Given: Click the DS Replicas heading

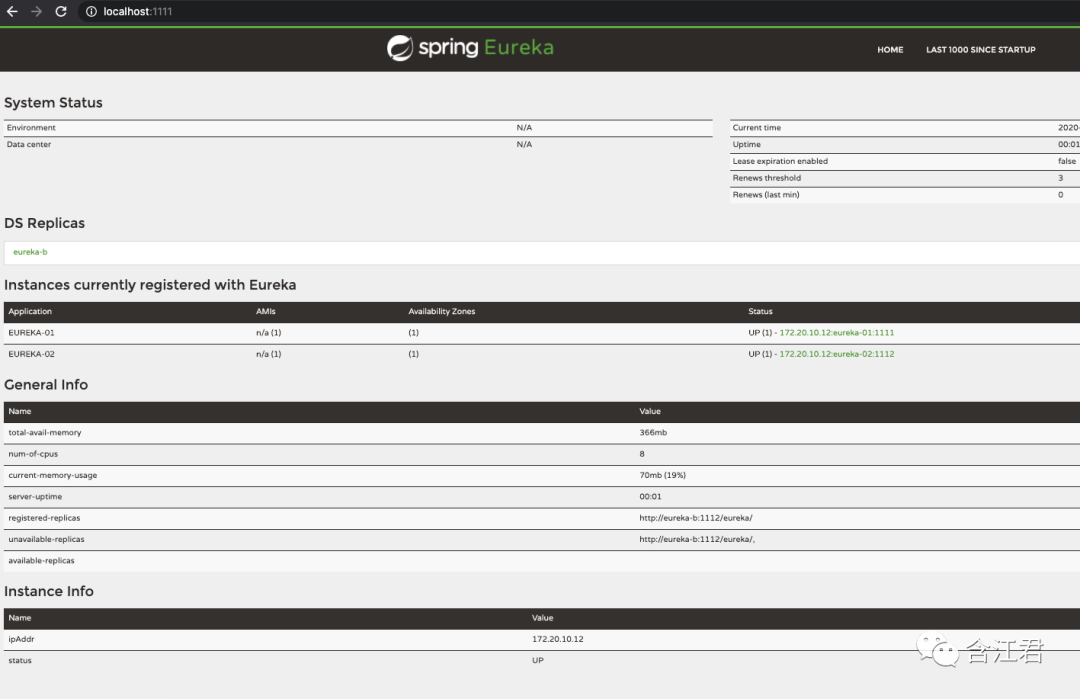Looking at the screenshot, I should coord(44,223).
